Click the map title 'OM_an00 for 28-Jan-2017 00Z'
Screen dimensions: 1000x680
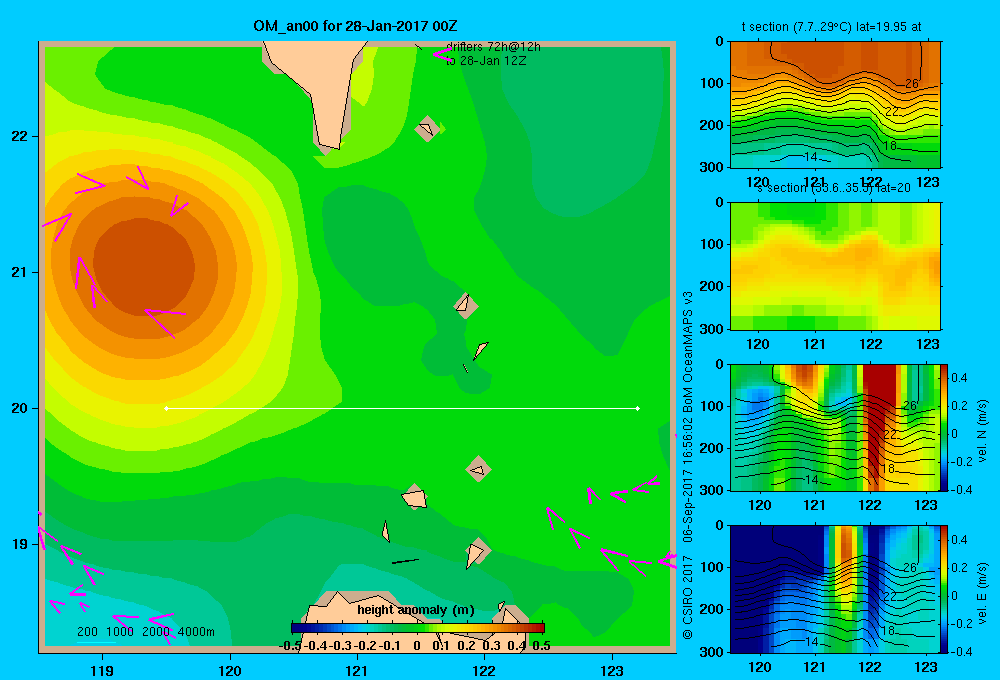(x=355, y=26)
